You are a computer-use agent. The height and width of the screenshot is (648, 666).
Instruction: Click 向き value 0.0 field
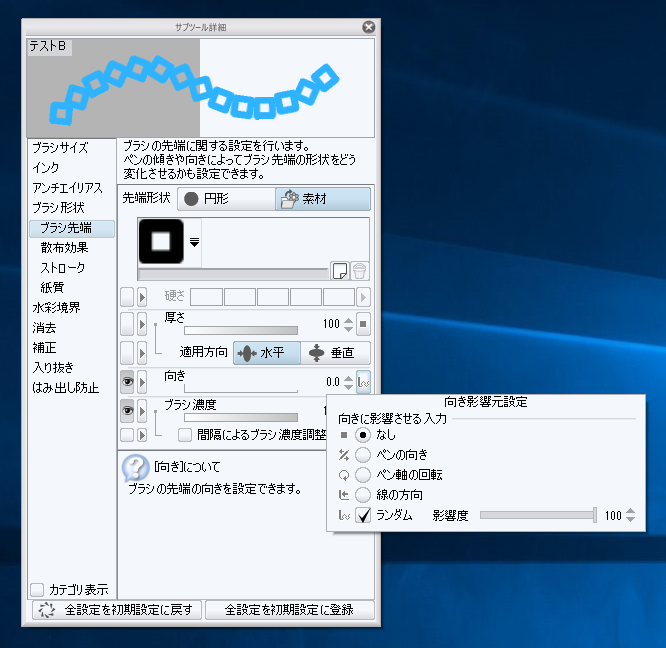pyautogui.click(x=333, y=382)
